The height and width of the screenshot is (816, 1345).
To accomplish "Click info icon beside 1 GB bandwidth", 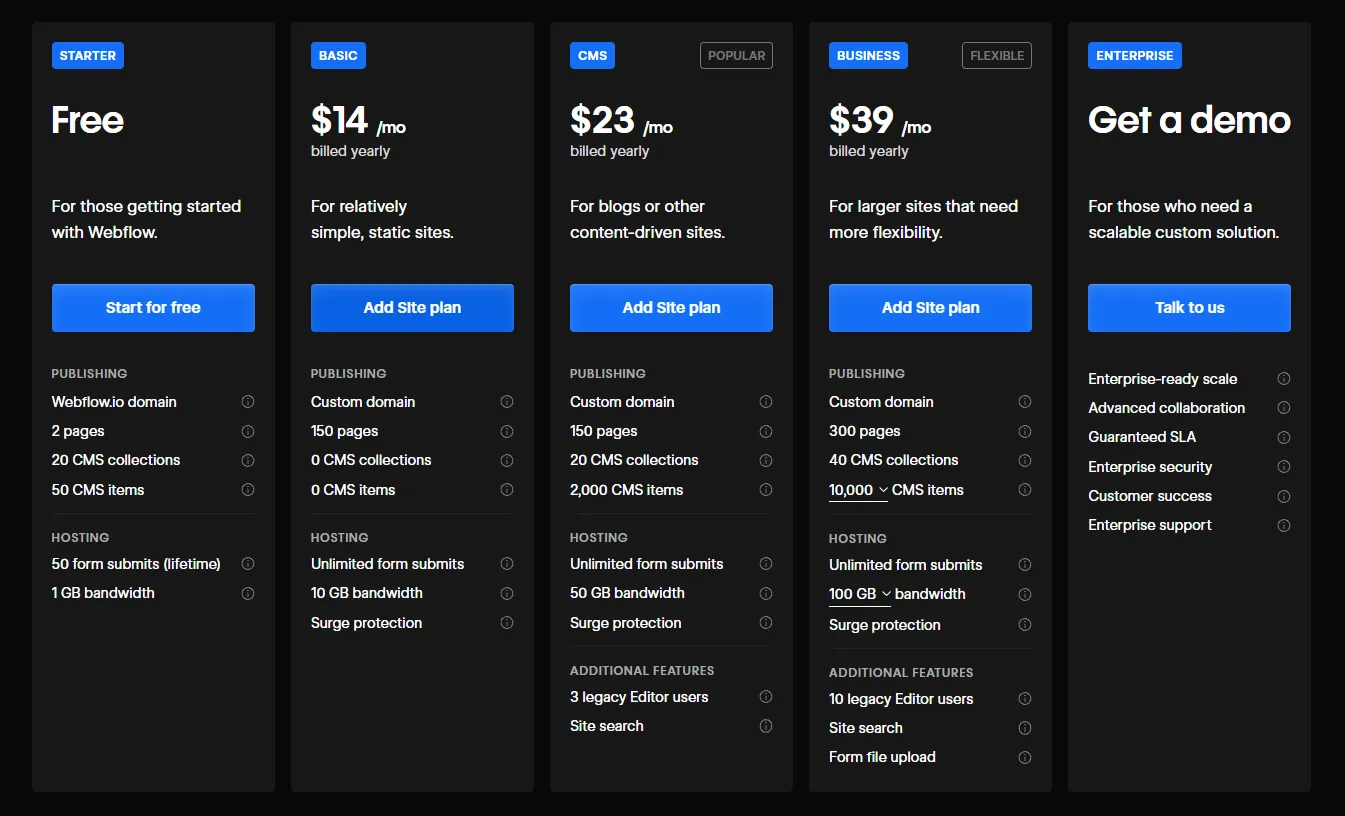I will 248,593.
